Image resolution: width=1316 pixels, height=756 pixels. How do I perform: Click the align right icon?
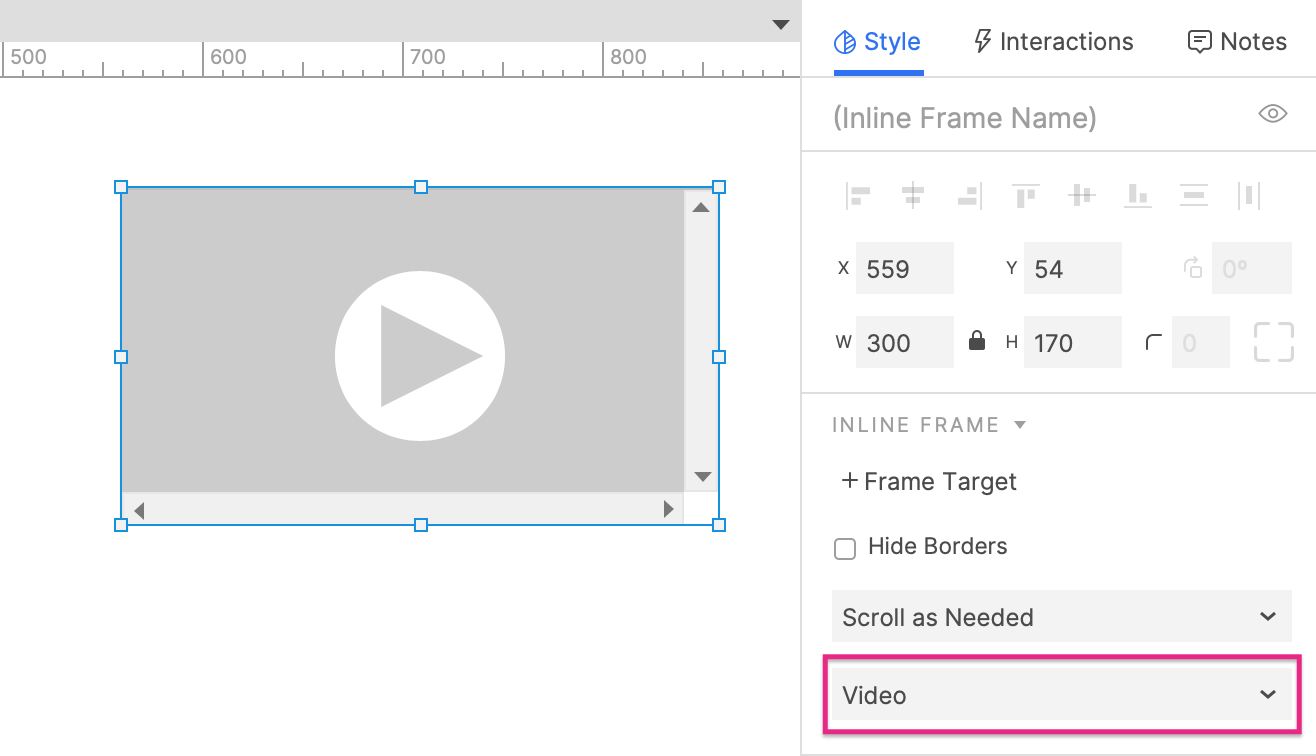pos(968,195)
